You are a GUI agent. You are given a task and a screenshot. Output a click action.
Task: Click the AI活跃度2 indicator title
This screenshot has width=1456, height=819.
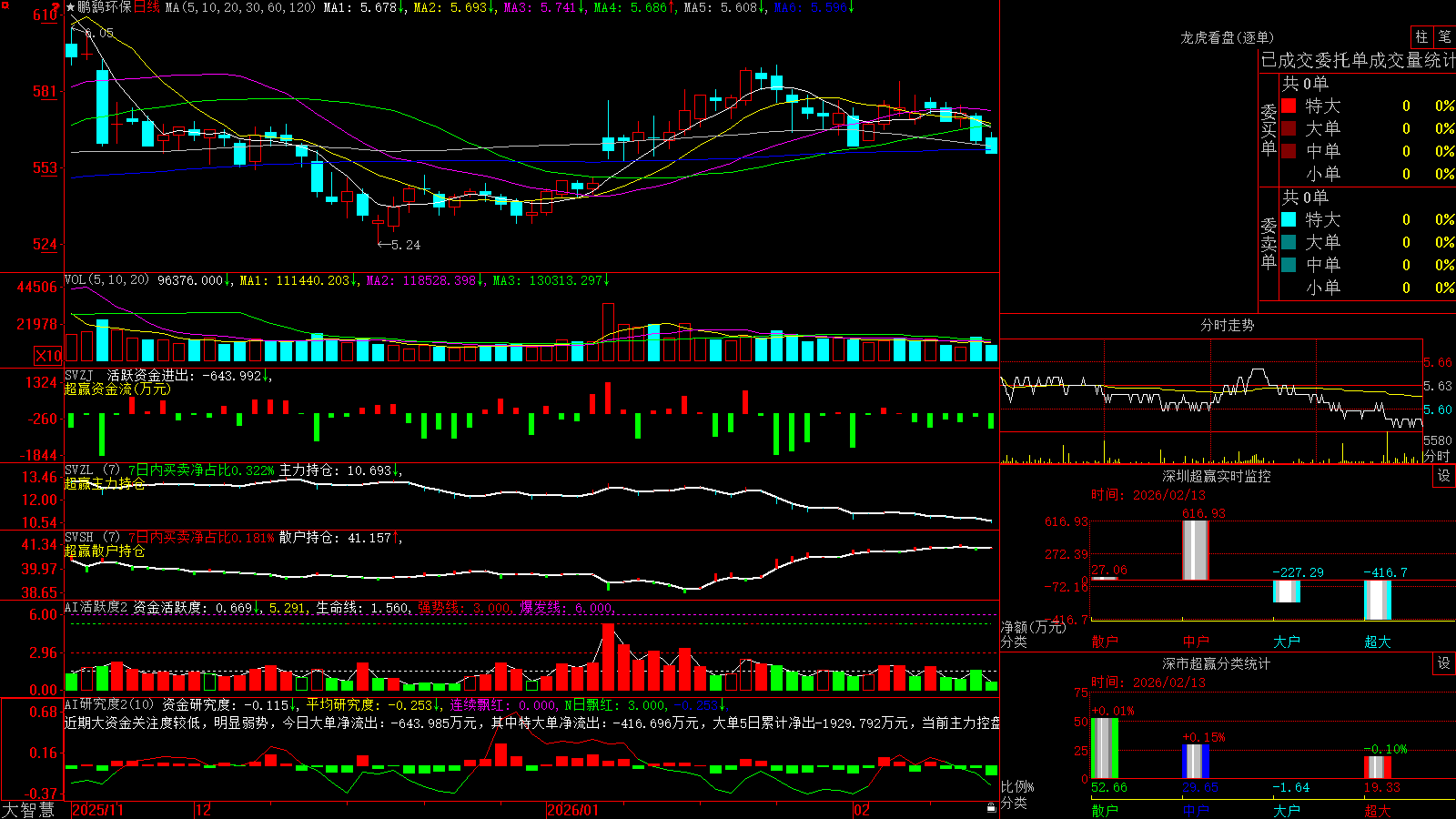[x=96, y=607]
